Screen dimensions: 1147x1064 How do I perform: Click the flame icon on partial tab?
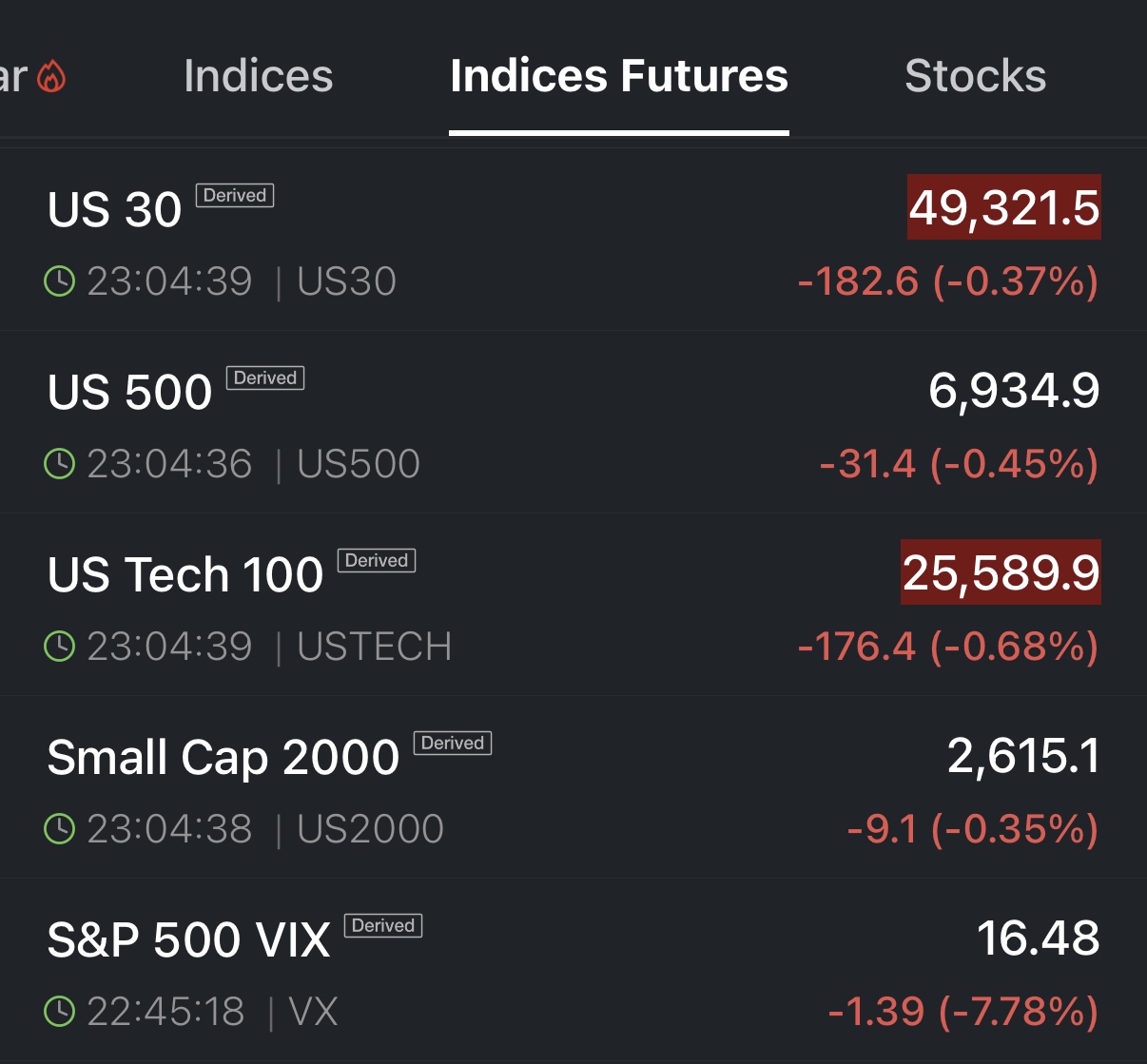[51, 76]
